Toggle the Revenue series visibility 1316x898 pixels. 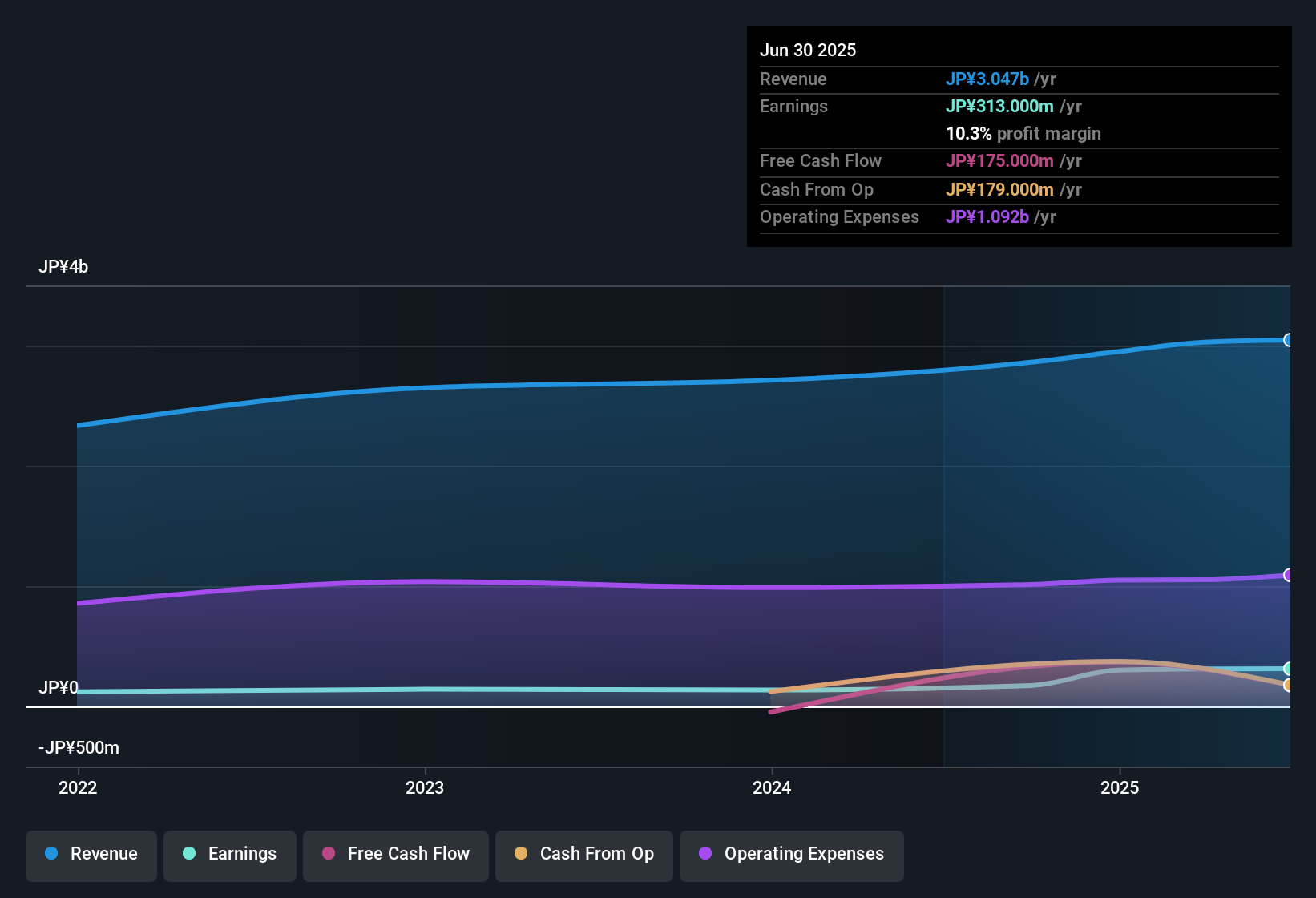(91, 855)
